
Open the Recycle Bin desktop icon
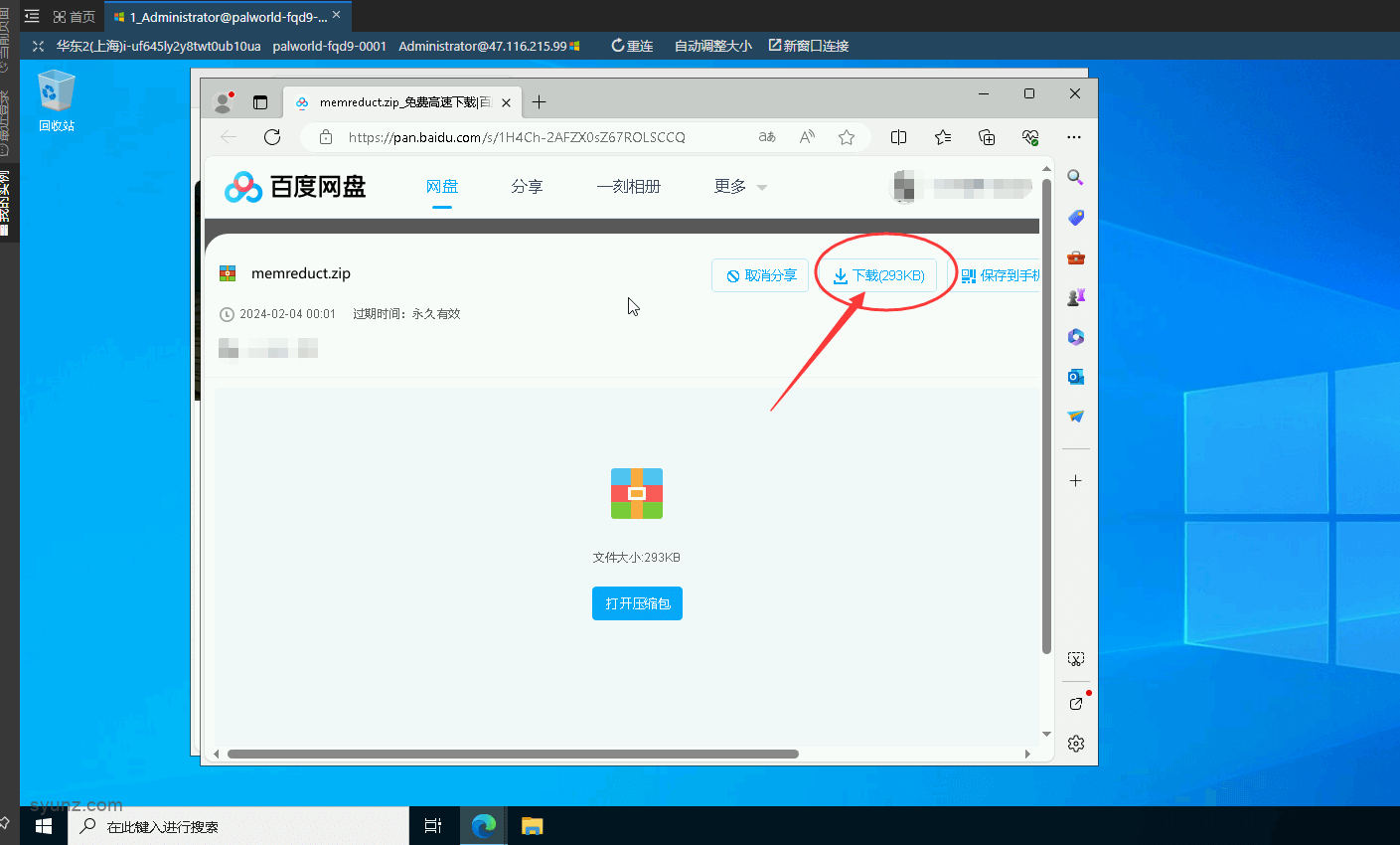[x=56, y=100]
